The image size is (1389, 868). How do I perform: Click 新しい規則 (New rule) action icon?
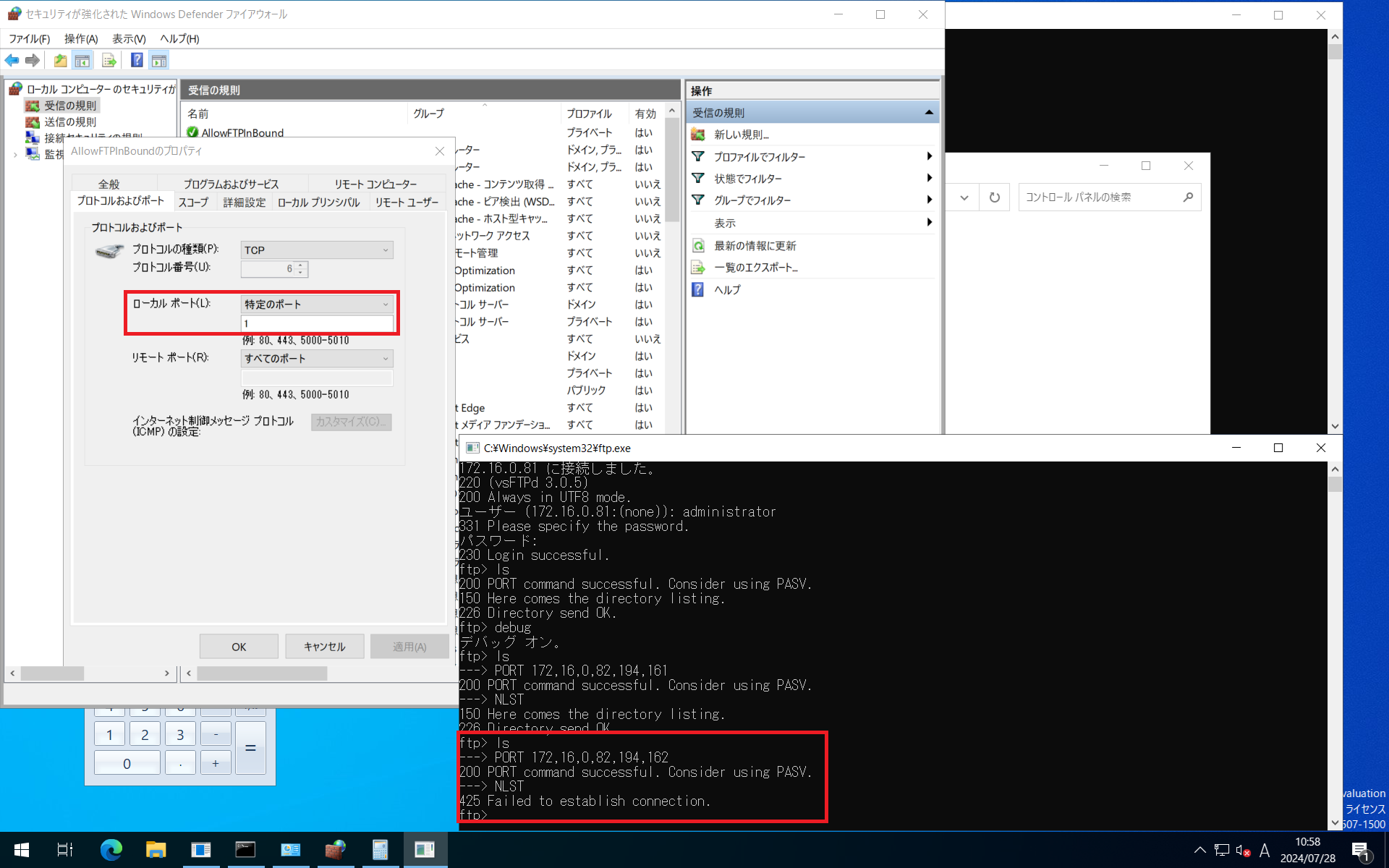click(x=698, y=135)
